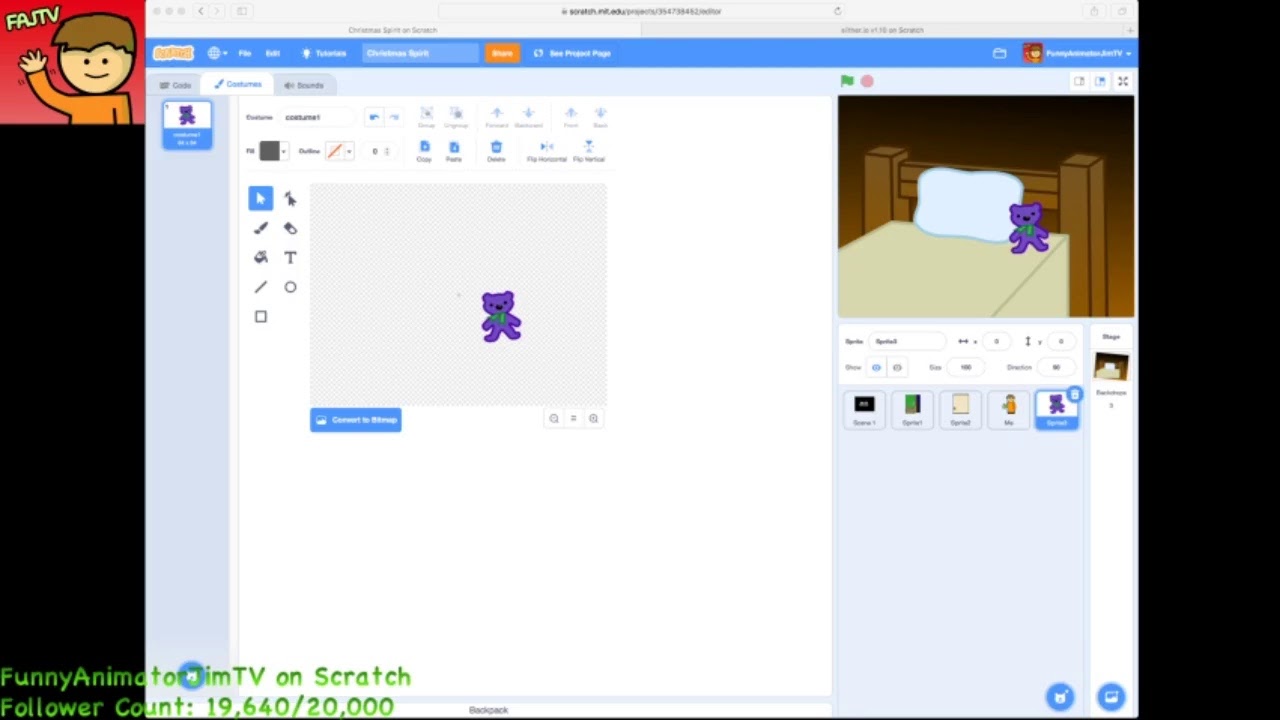Switch to the Costumes tab
This screenshot has height=720, width=1280.
pos(237,85)
